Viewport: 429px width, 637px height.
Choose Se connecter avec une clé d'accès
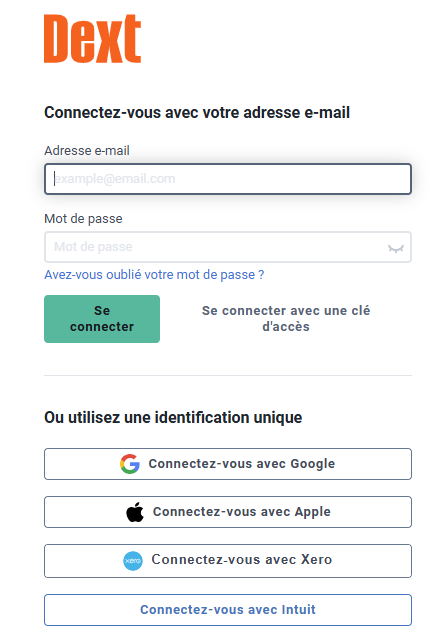(x=286, y=318)
